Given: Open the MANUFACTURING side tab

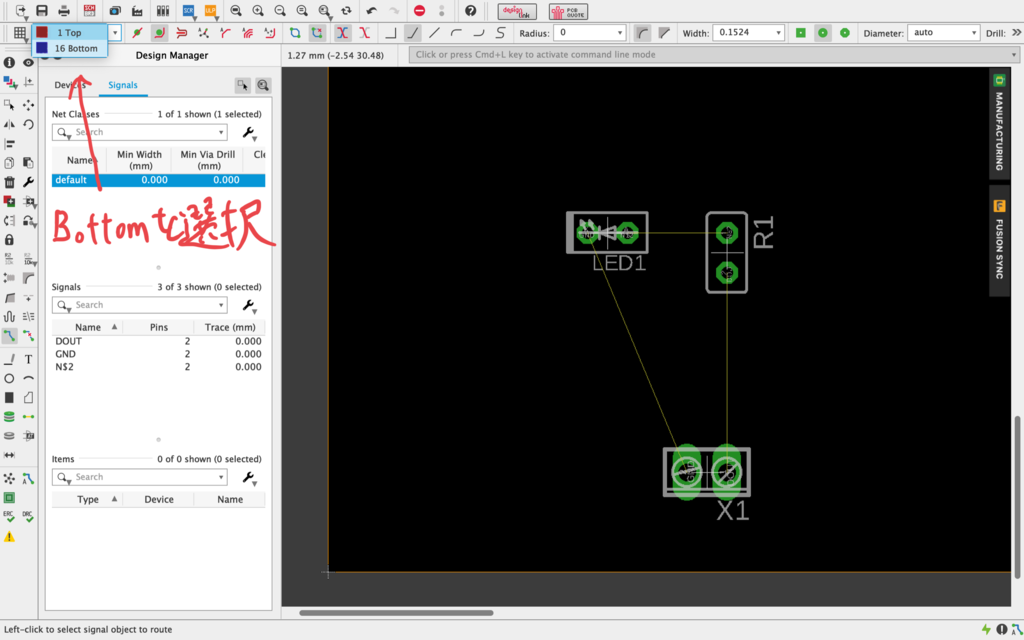Looking at the screenshot, I should coord(999,123).
